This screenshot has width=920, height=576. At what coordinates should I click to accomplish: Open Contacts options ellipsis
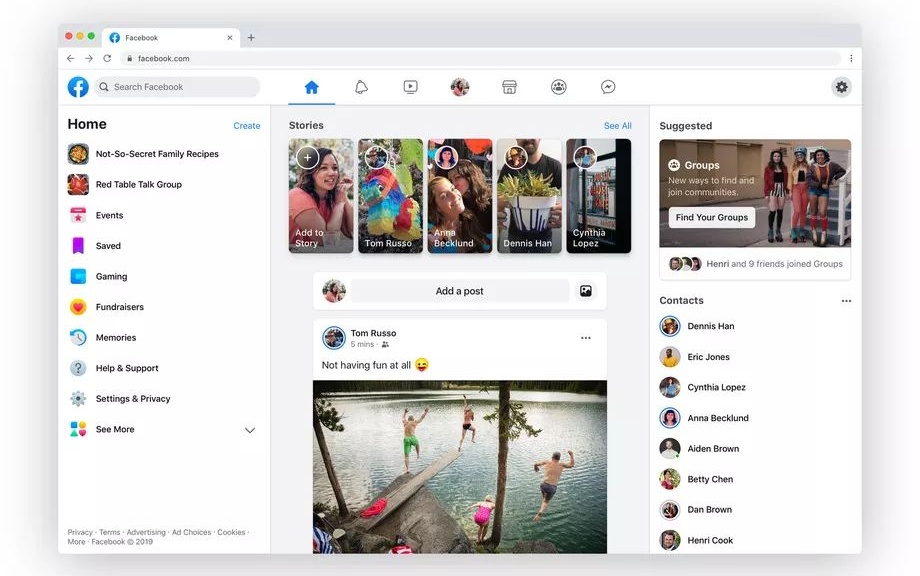click(x=846, y=301)
